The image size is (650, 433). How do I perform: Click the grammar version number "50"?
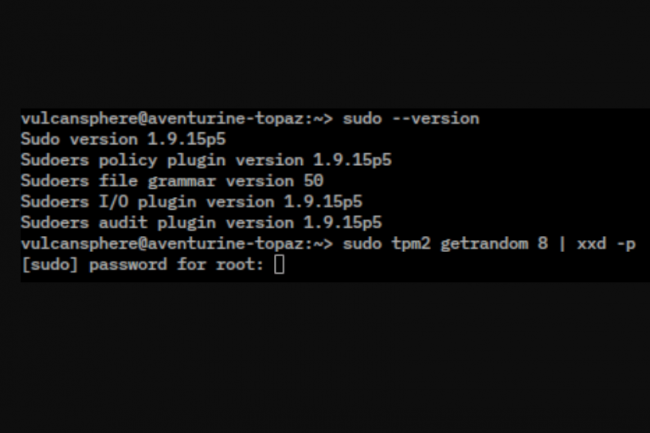click(313, 181)
